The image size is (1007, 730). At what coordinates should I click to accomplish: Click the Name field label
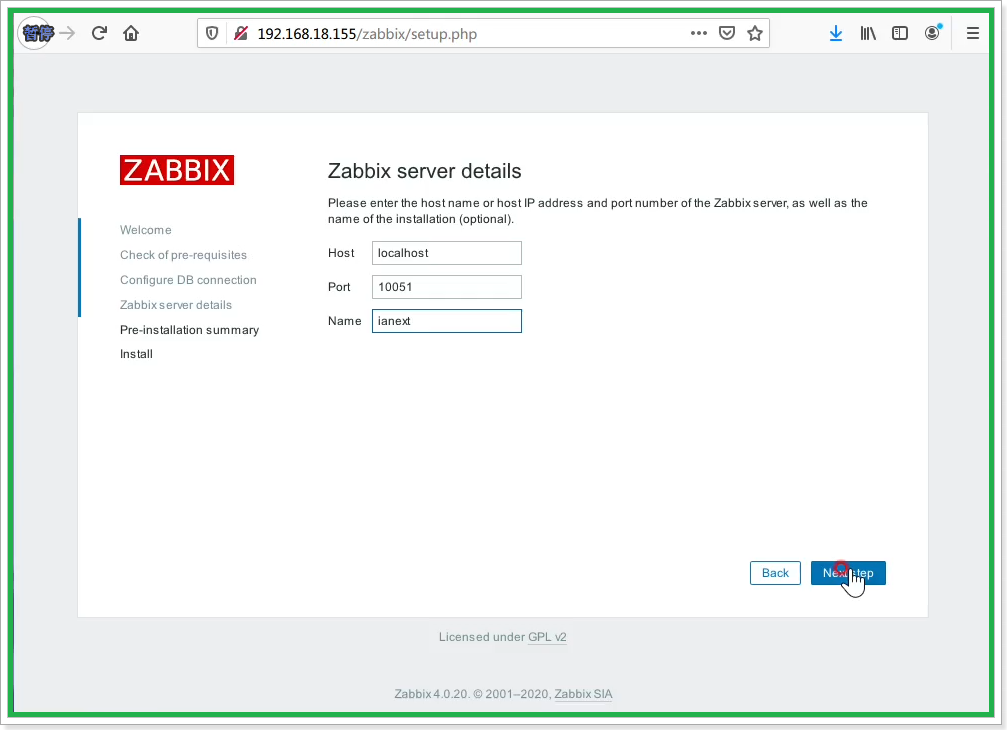pyautogui.click(x=345, y=321)
